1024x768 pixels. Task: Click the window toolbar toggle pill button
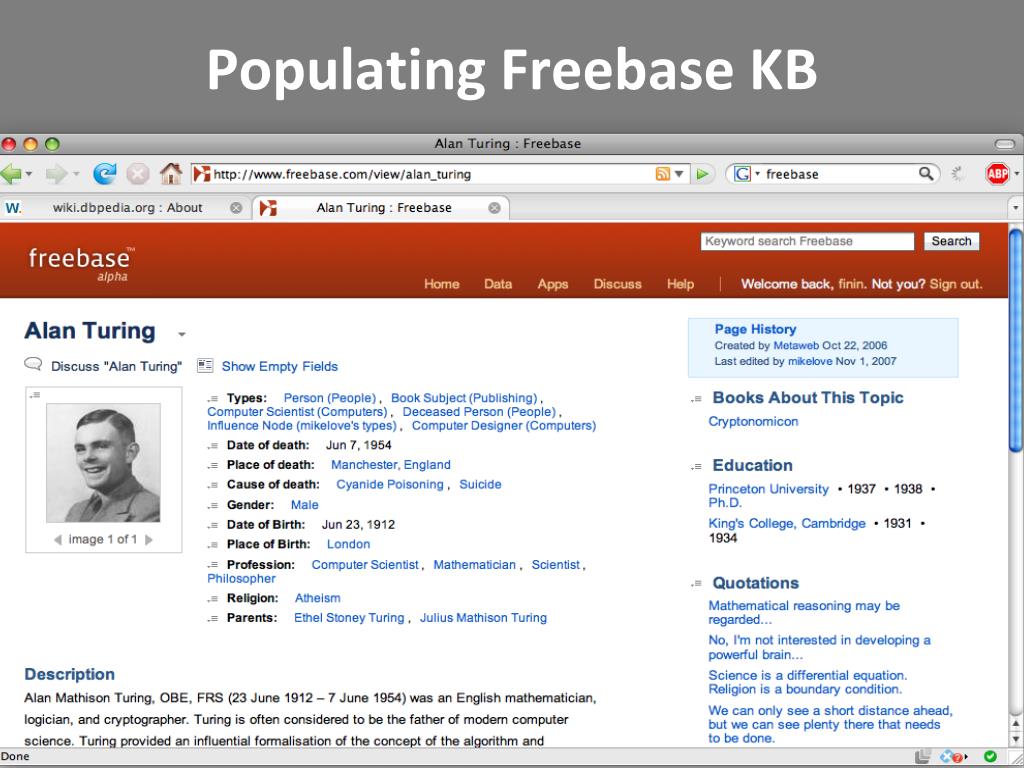point(1004,144)
